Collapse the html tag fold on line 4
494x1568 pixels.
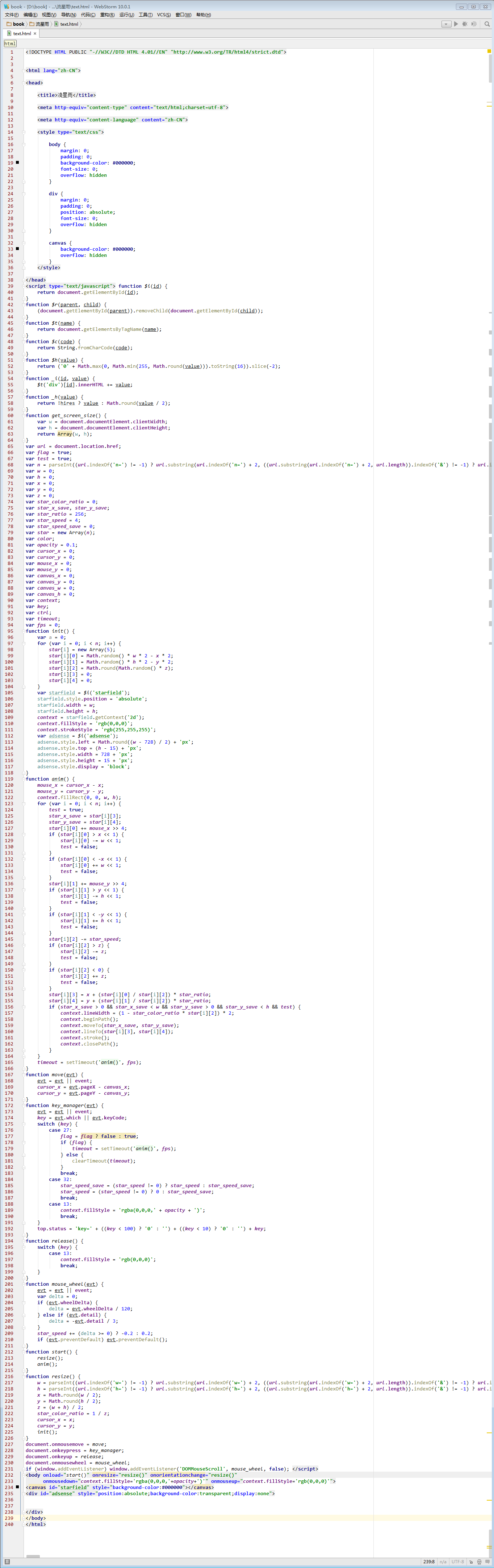tap(24, 71)
